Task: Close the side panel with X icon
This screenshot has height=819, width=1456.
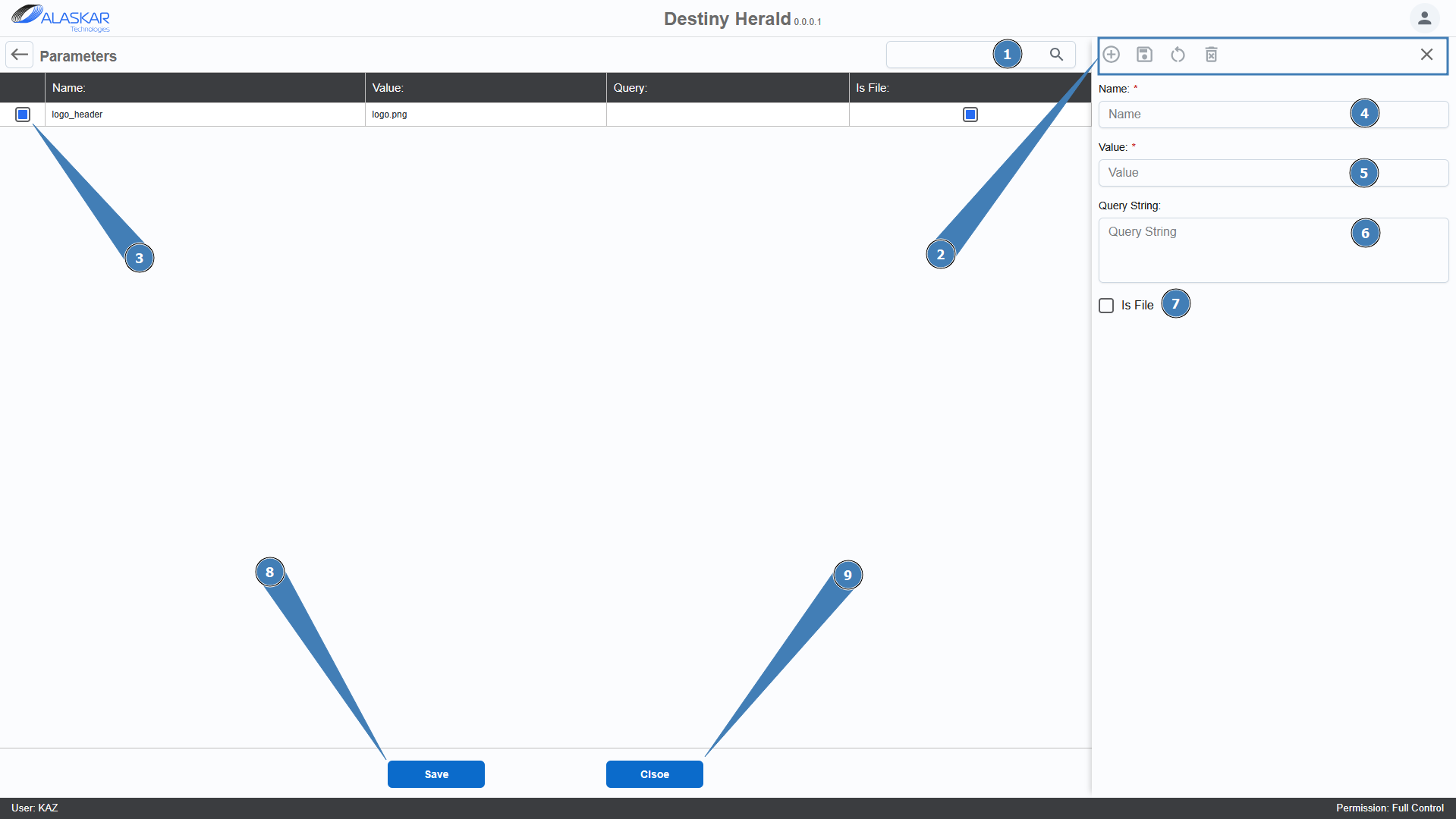Action: point(1427,55)
